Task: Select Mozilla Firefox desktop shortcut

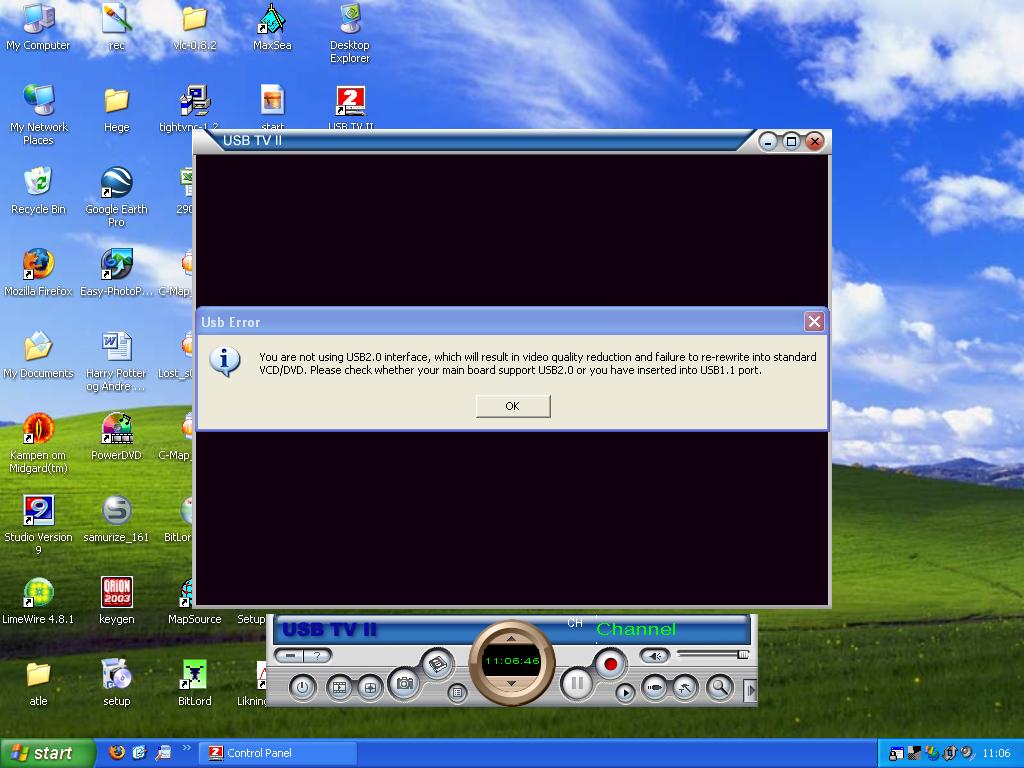Action: coord(38,272)
